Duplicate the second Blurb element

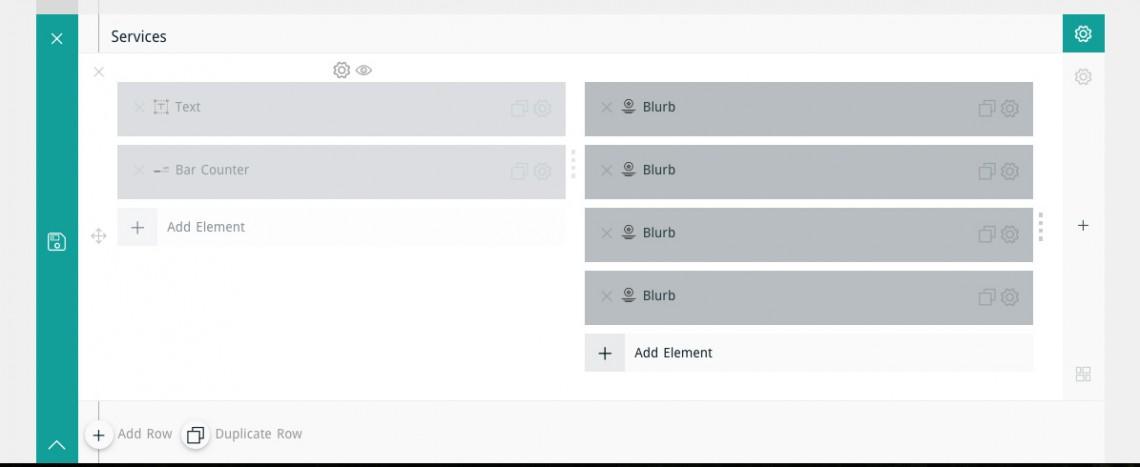coord(987,172)
